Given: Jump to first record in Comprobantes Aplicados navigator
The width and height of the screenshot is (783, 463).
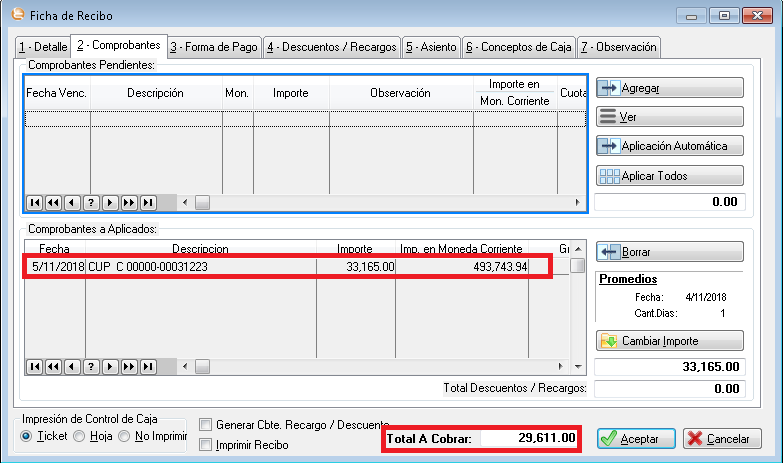Looking at the screenshot, I should 35,366.
